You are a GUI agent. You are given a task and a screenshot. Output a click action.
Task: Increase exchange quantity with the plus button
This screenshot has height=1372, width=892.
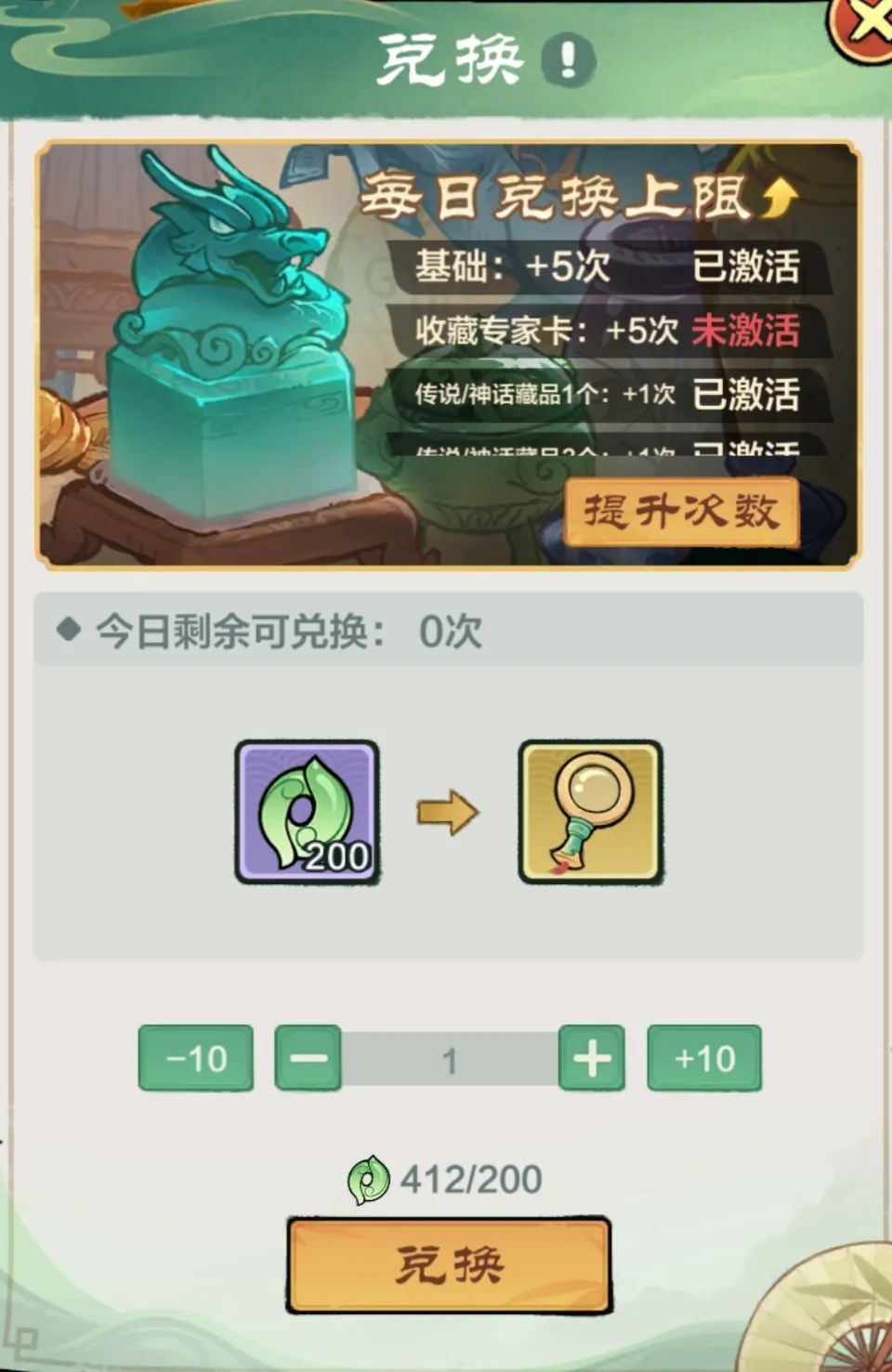592,1058
